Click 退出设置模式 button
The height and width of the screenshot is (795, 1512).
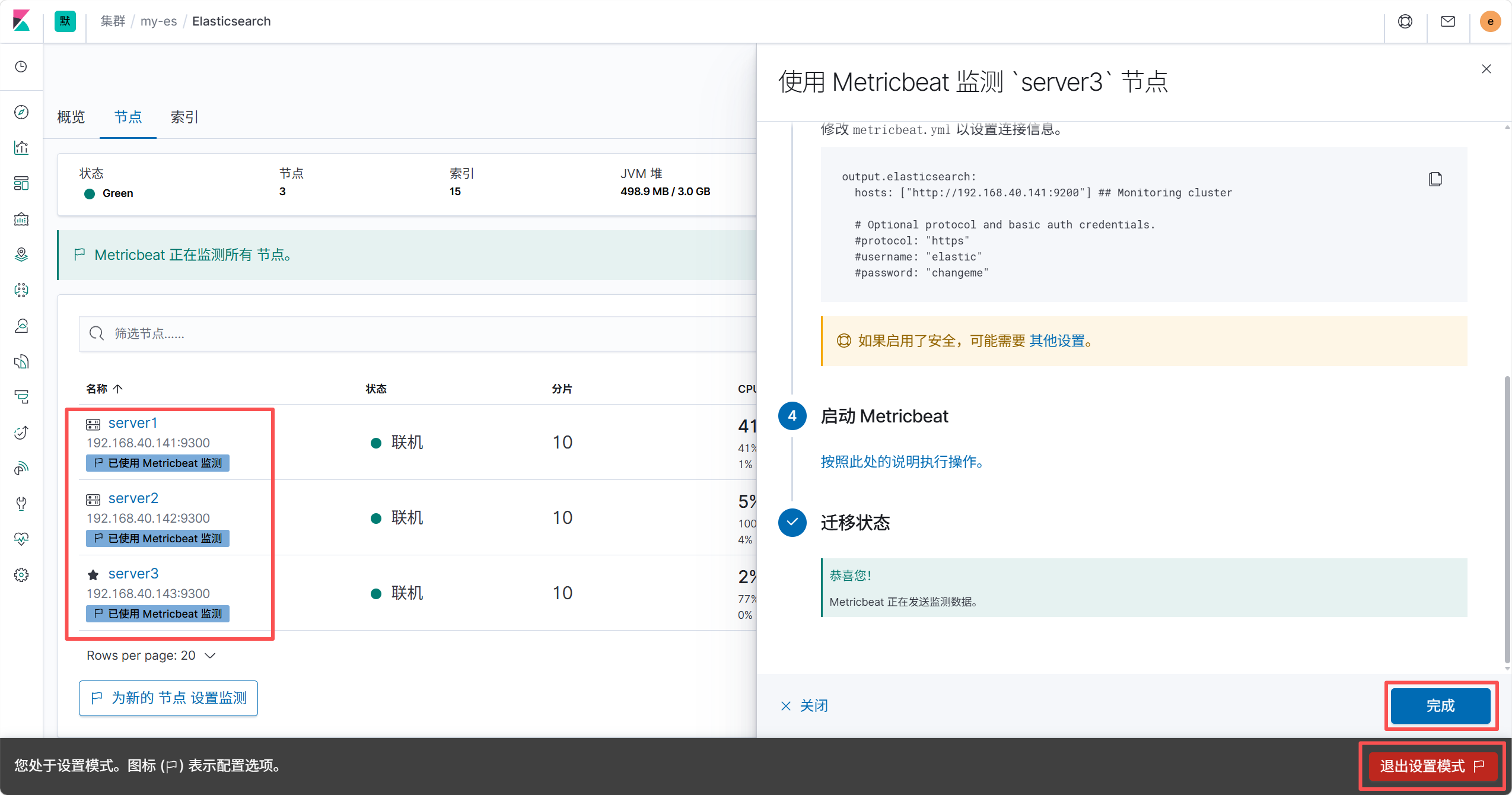click(1433, 766)
